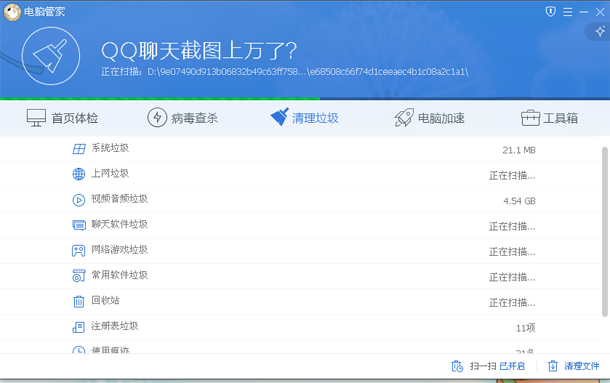
Task: Click the 注册表垃圾 registry icon
Action: coord(79,327)
